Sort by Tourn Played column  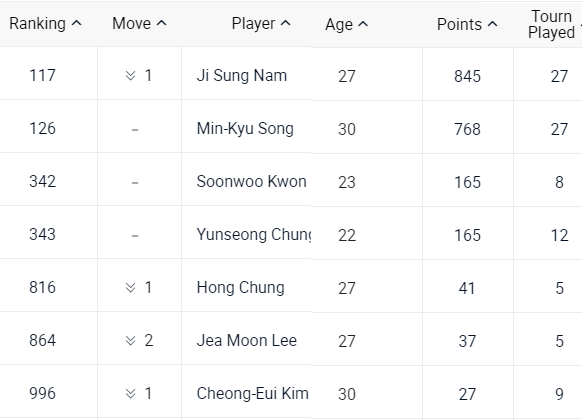554,24
